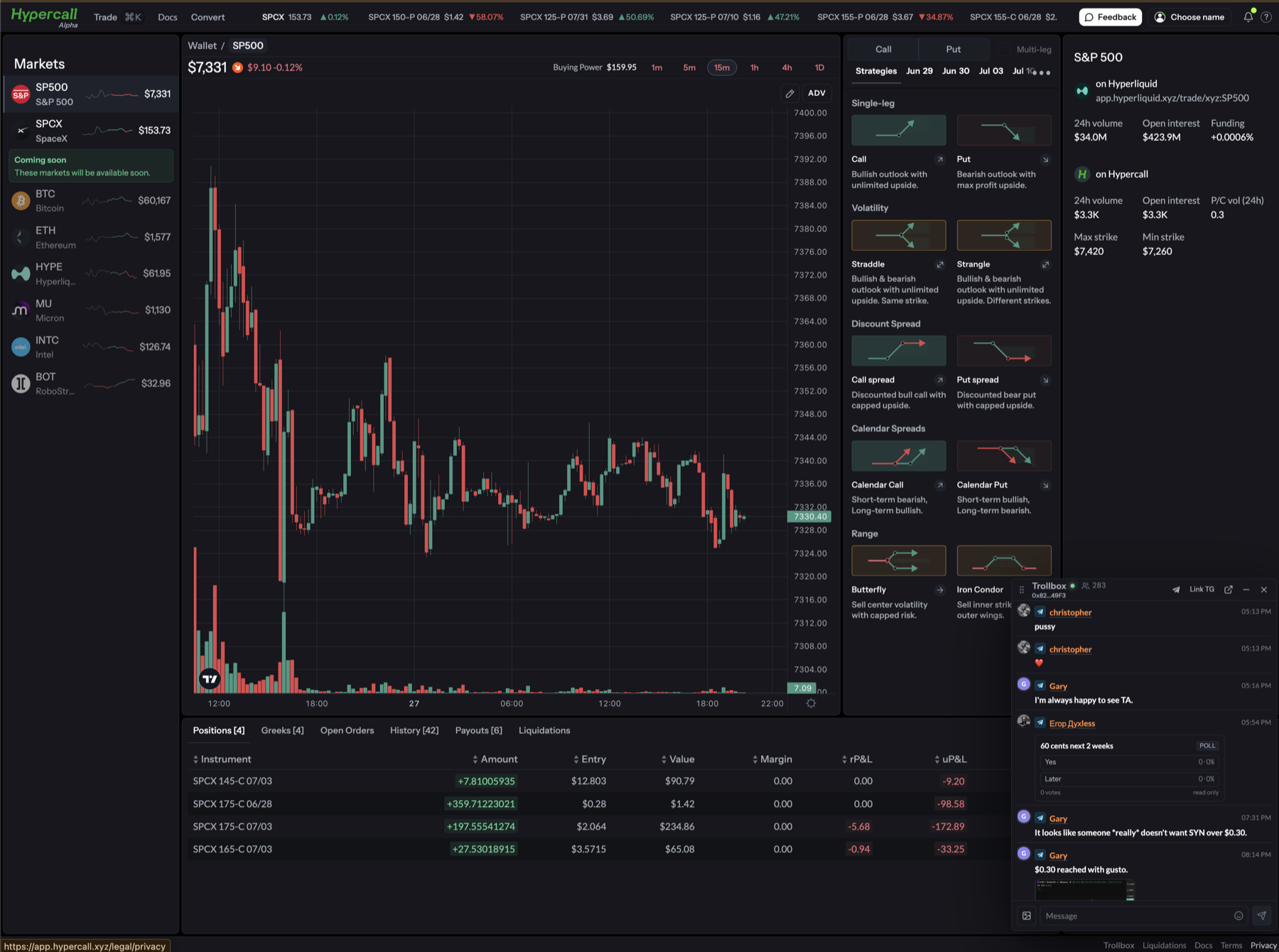
Task: Click the TradingView logo on chart
Action: click(x=210, y=679)
